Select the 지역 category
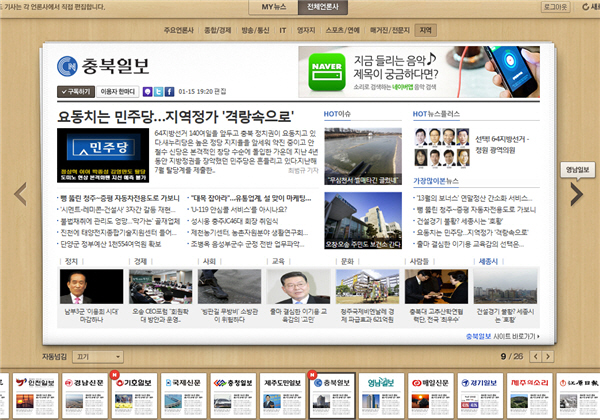This screenshot has width=600, height=420. (x=426, y=30)
